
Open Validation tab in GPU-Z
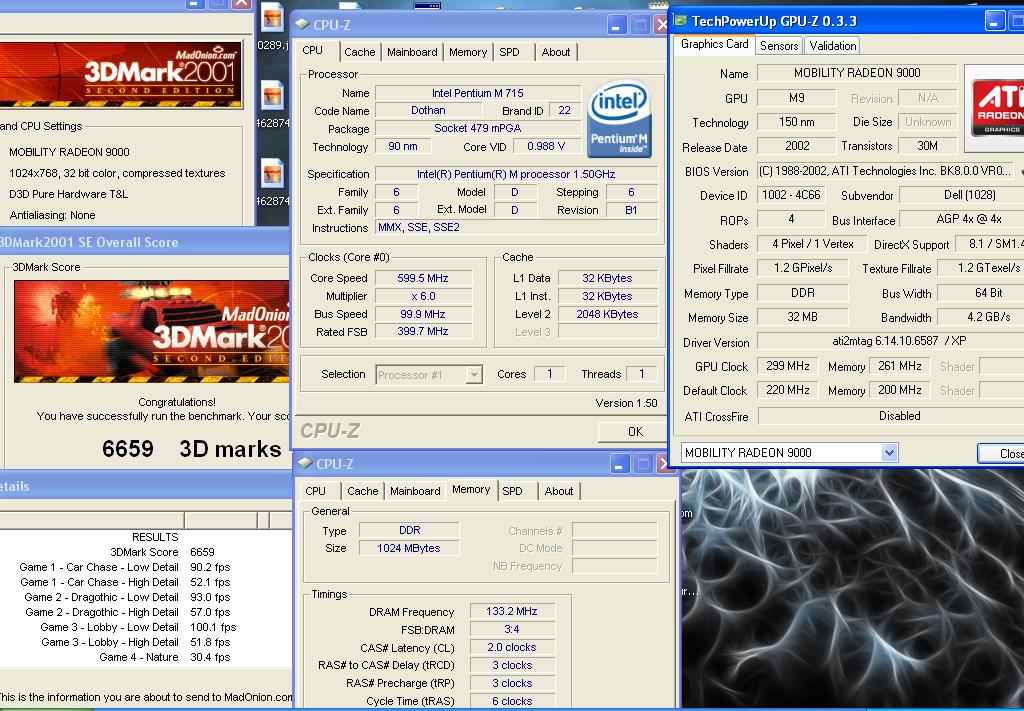[x=833, y=46]
